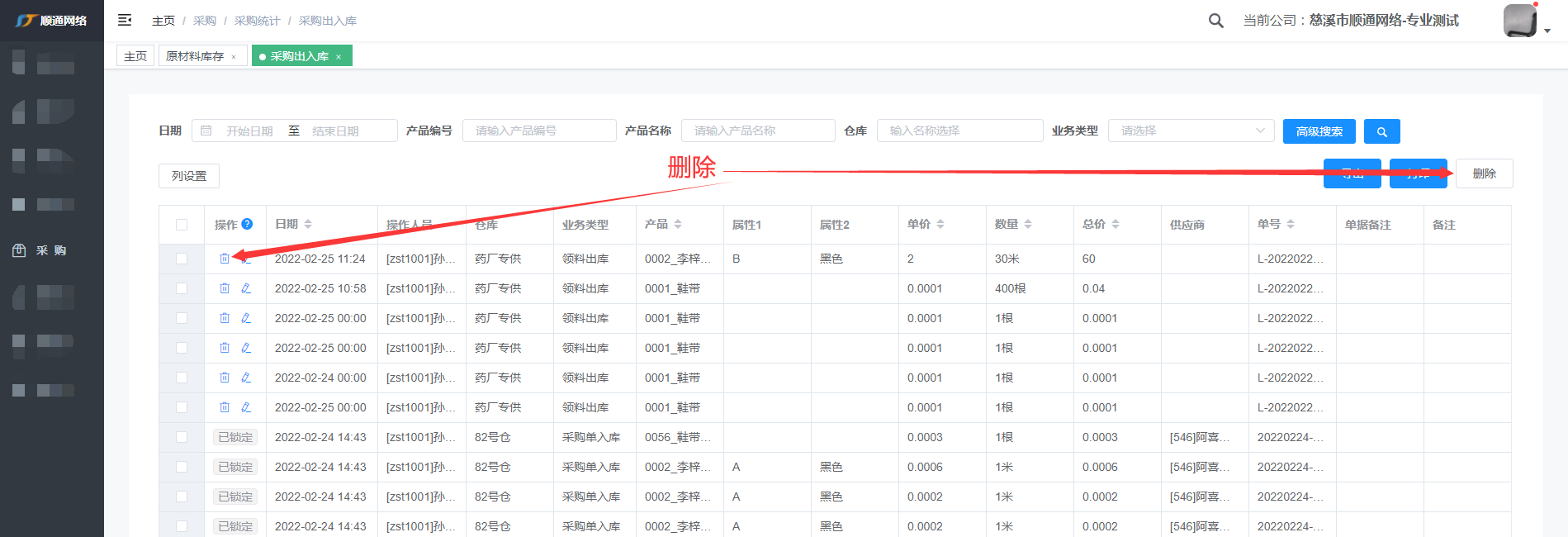Click the trash icon for 10:58 row

point(225,288)
